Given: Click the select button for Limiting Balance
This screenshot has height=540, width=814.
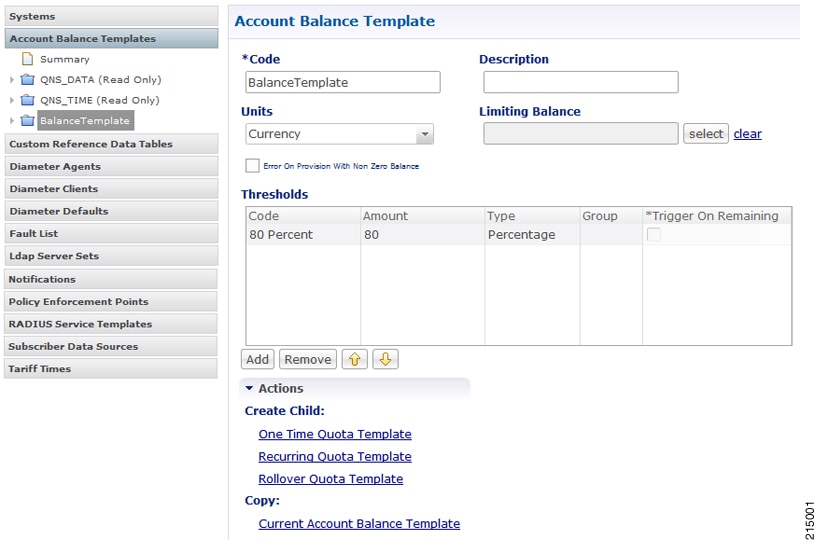Looking at the screenshot, I should point(706,133).
